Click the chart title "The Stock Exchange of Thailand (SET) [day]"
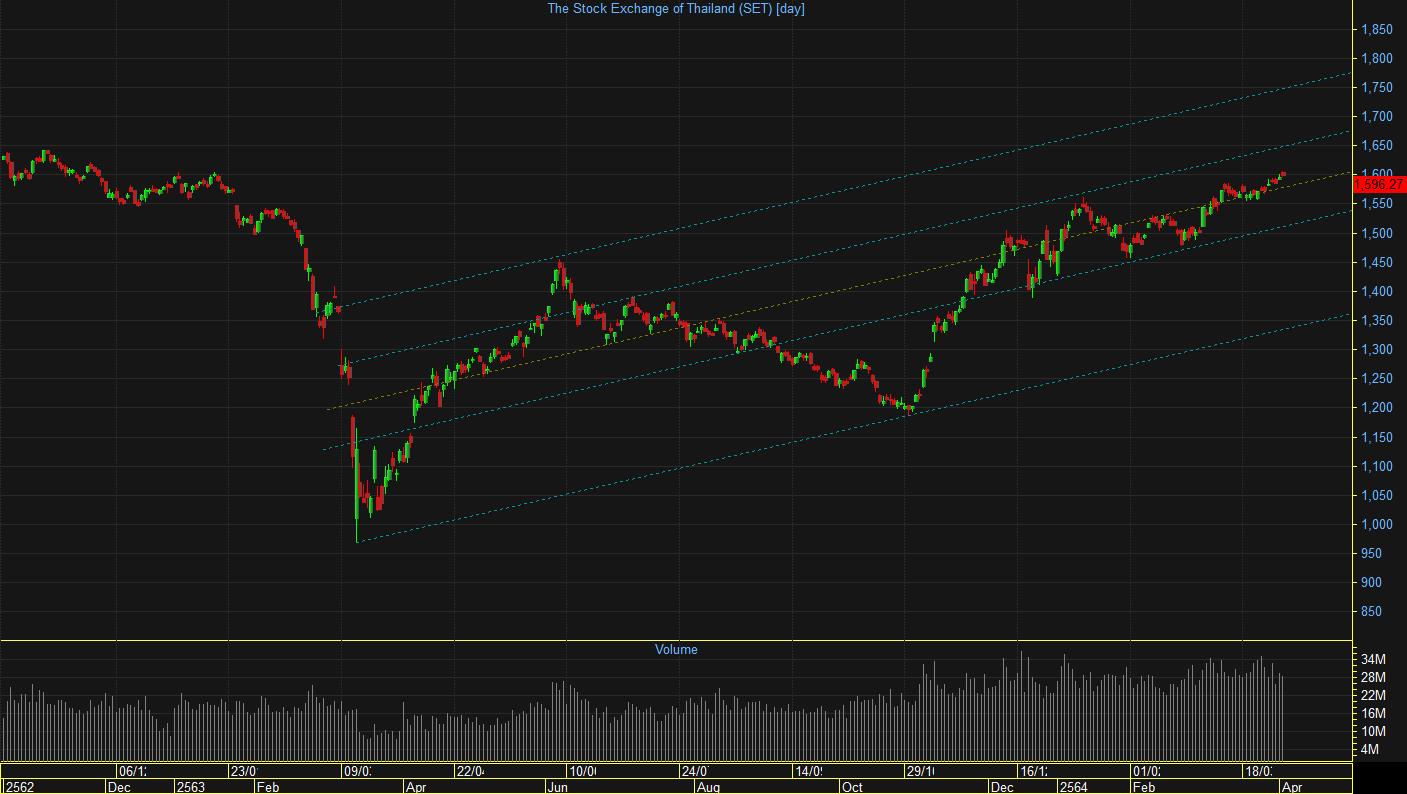This screenshot has width=1407, height=794. point(676,8)
